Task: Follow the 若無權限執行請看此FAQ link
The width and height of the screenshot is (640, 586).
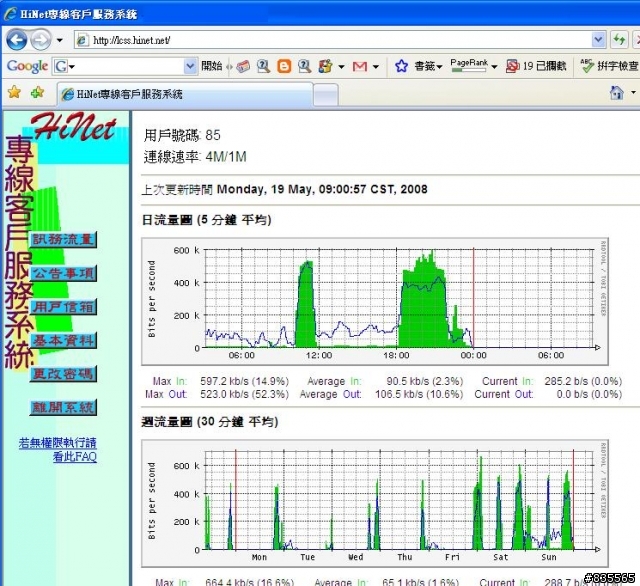Action: 58,450
